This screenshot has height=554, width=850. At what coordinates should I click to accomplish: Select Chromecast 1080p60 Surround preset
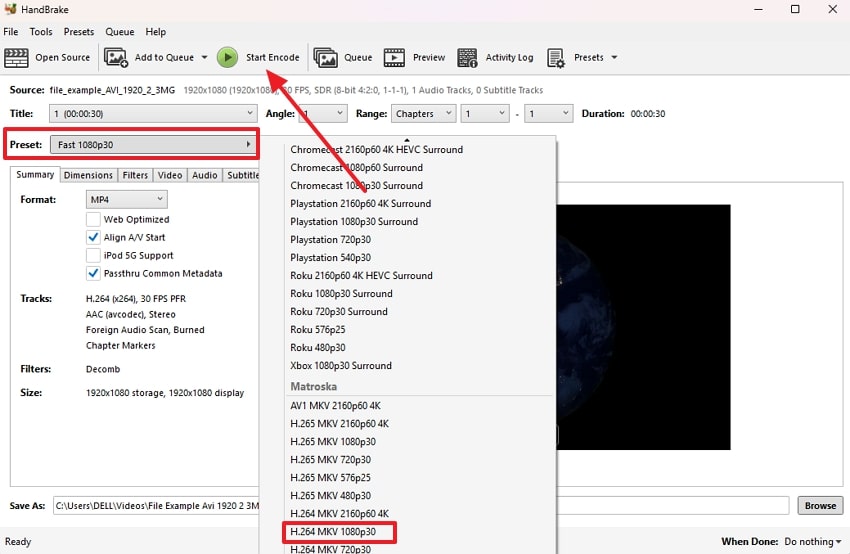click(356, 168)
